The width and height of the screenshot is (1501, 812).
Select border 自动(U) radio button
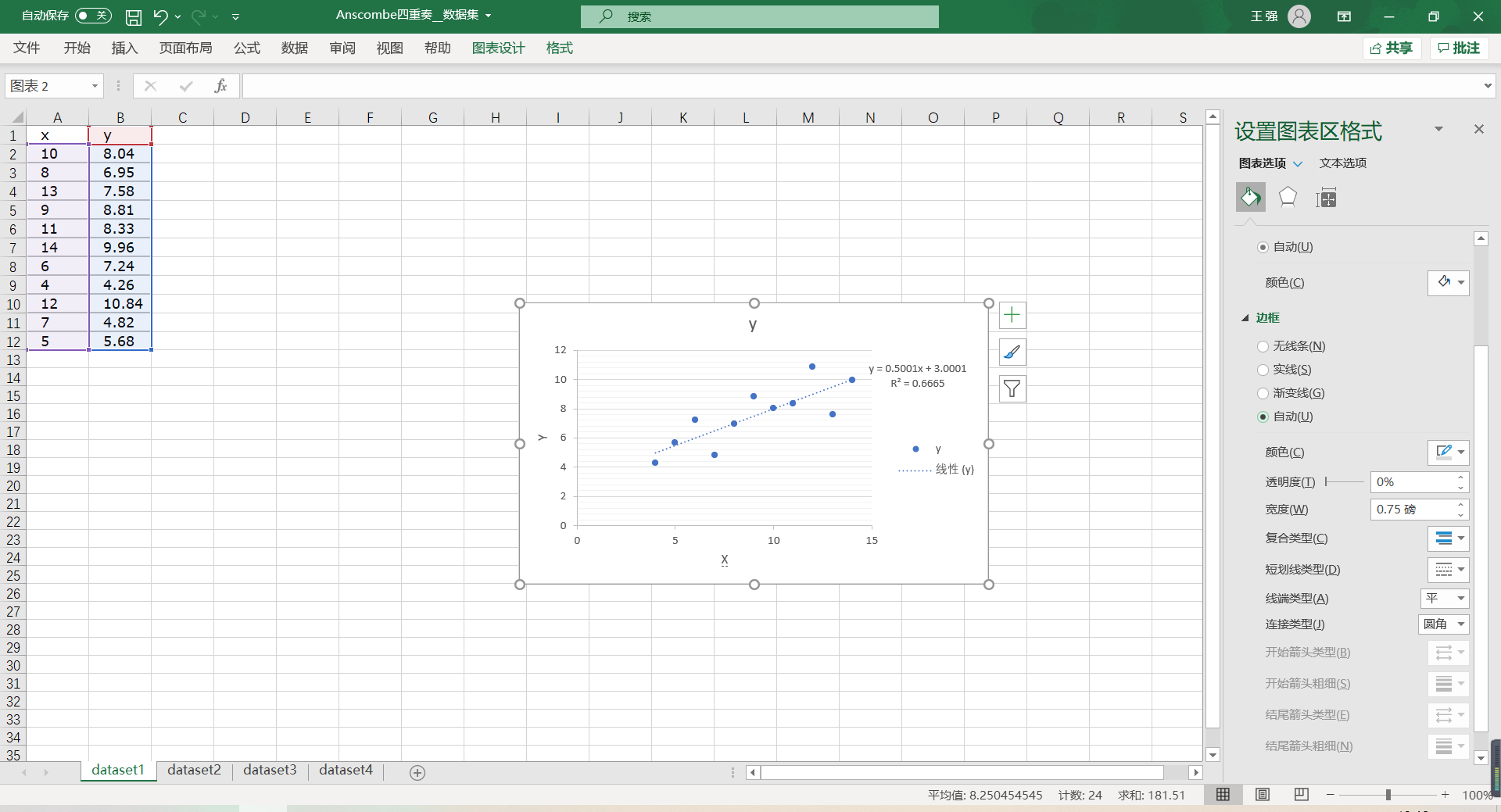click(x=1263, y=417)
